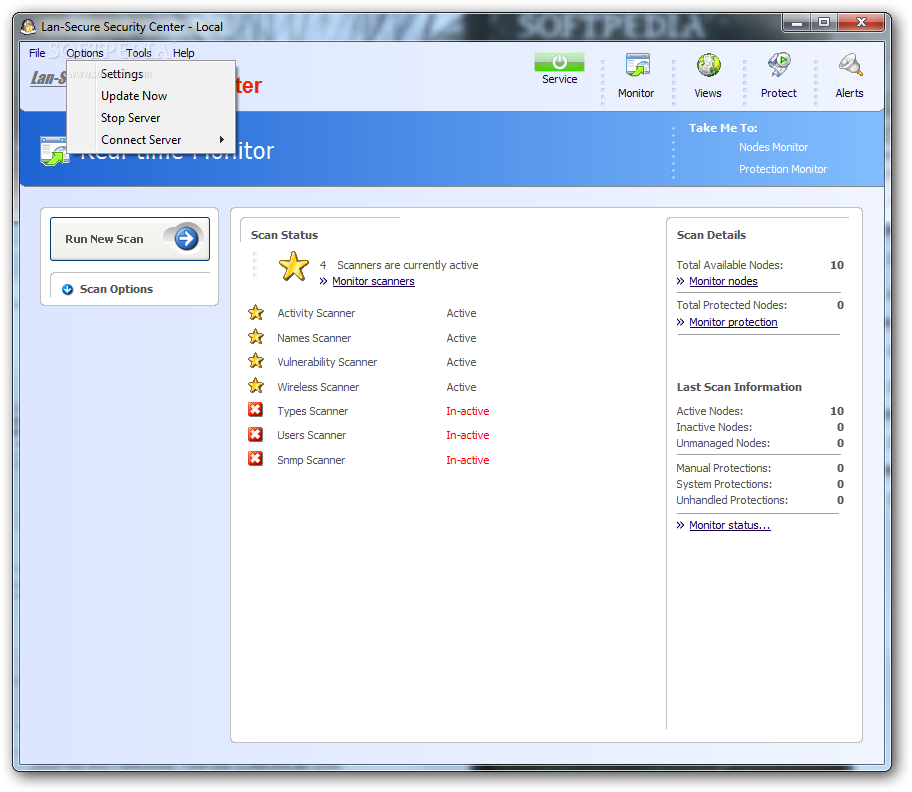Screen dimensions: 912x792
Task: Follow the Monitor protection link
Action: coord(733,322)
